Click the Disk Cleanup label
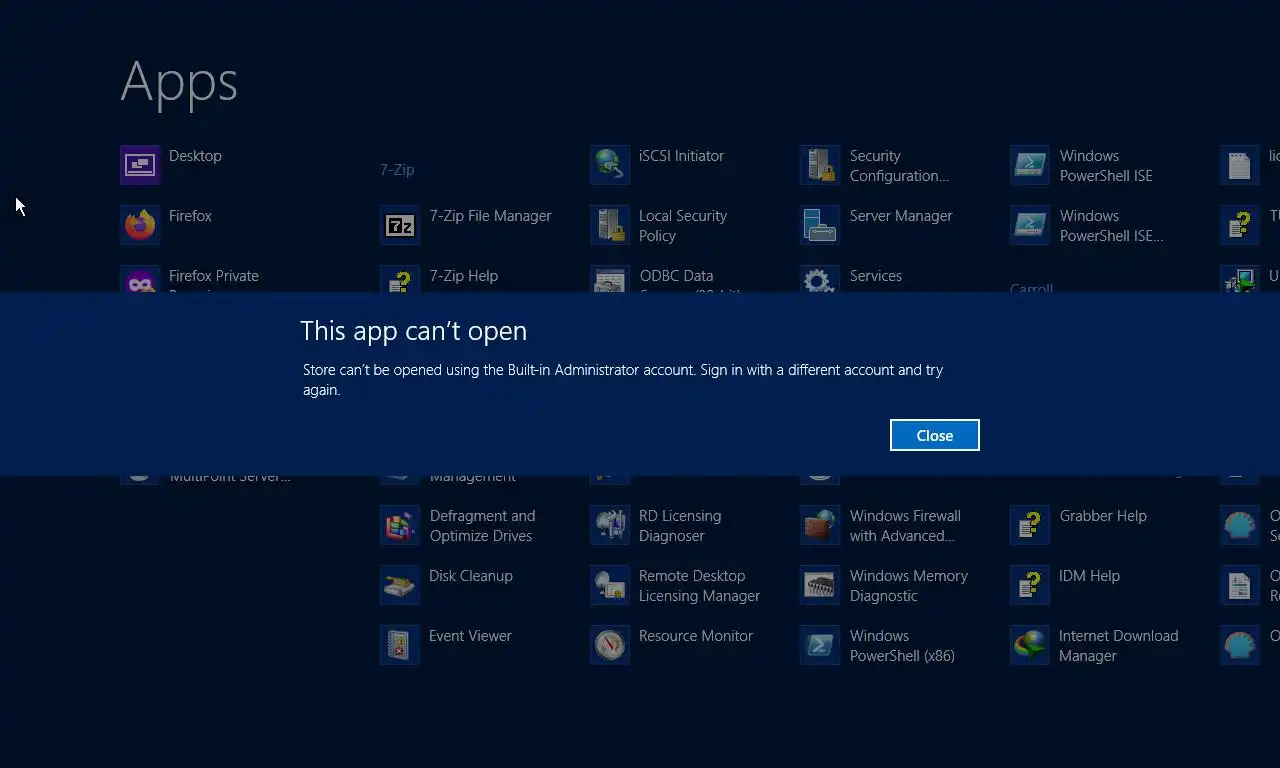The image size is (1280, 768). pyautogui.click(x=470, y=576)
